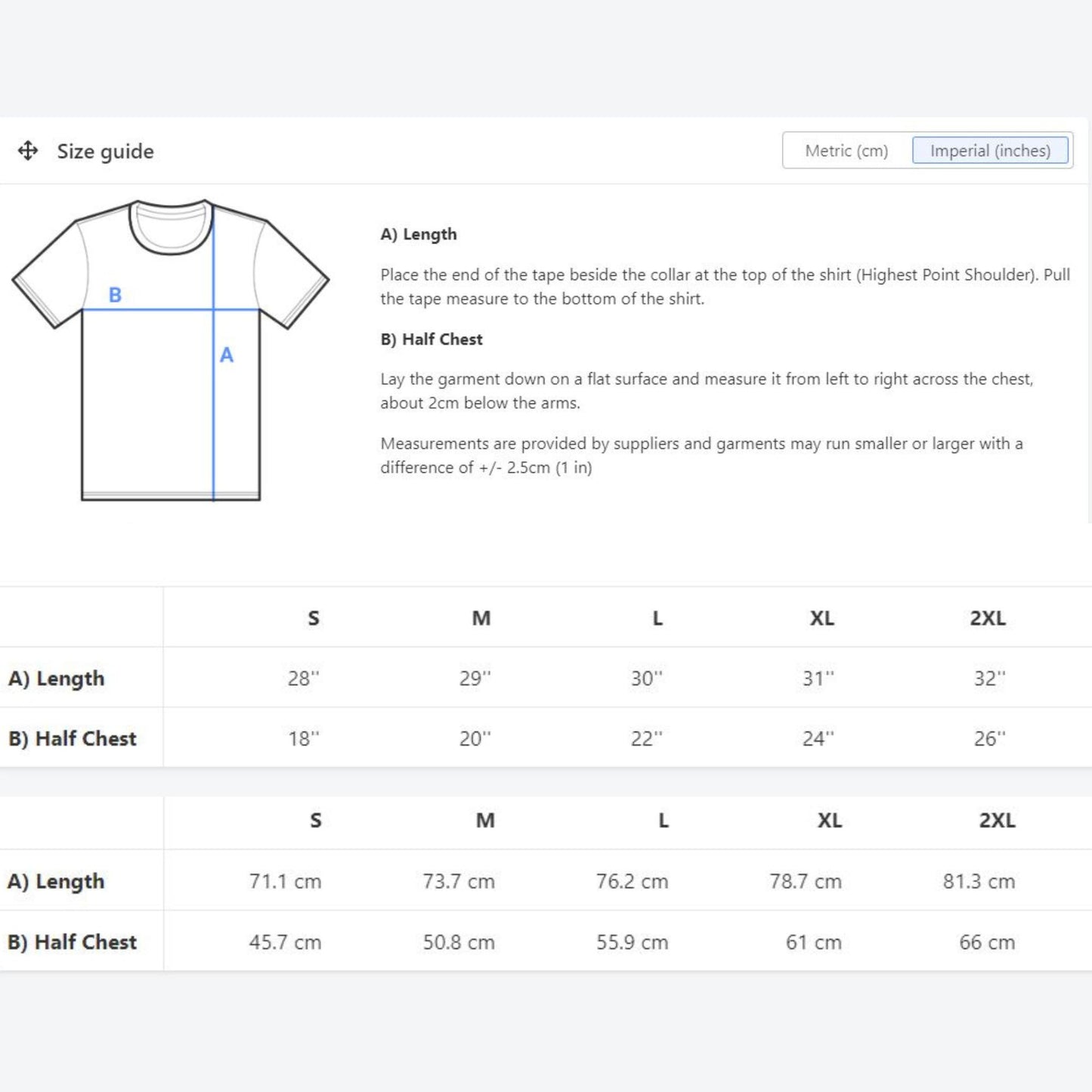
Task: Click the 'B) Half Chest' heading in the instructions
Action: click(x=432, y=339)
